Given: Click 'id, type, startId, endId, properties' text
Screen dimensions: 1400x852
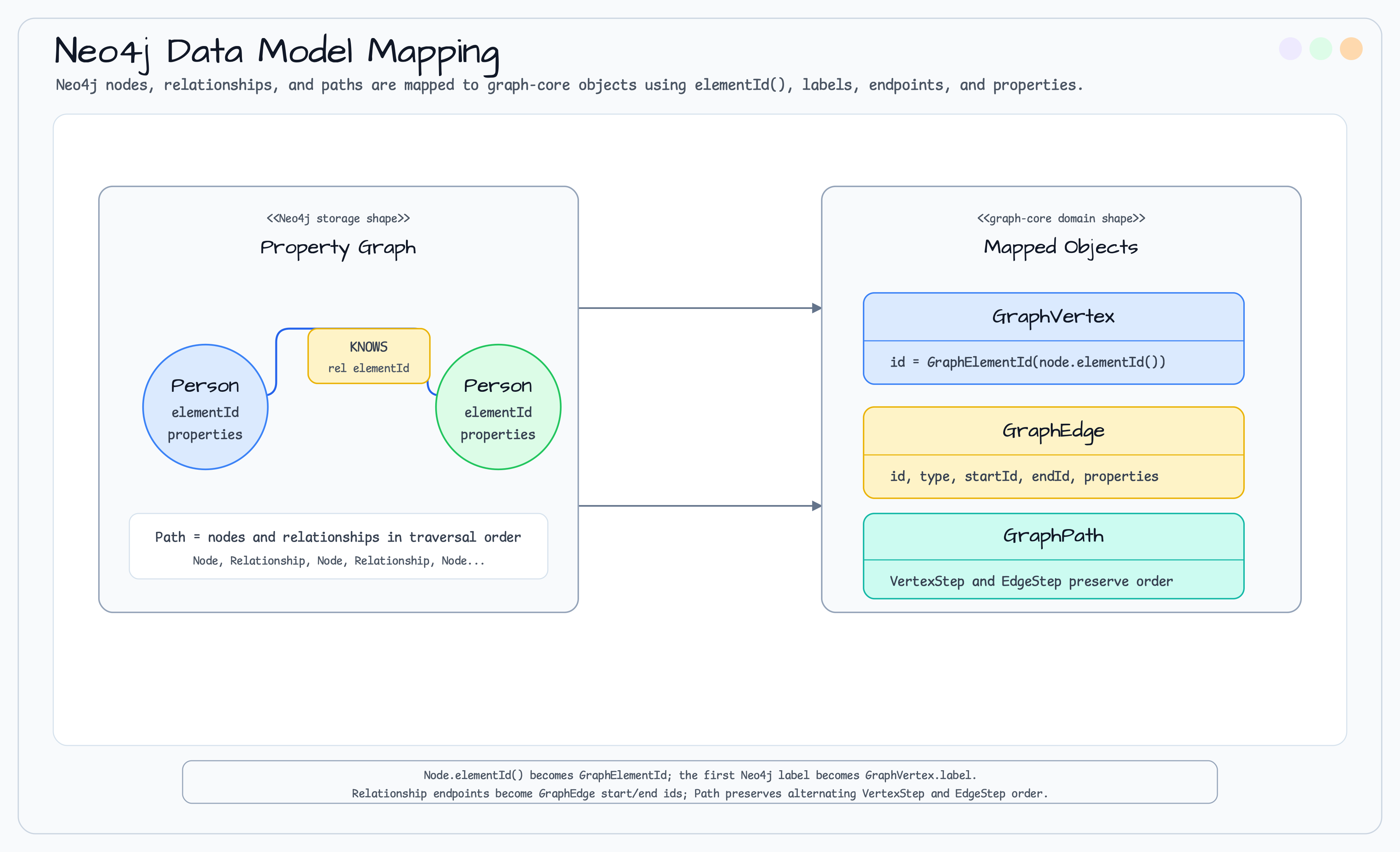Looking at the screenshot, I should (1024, 477).
